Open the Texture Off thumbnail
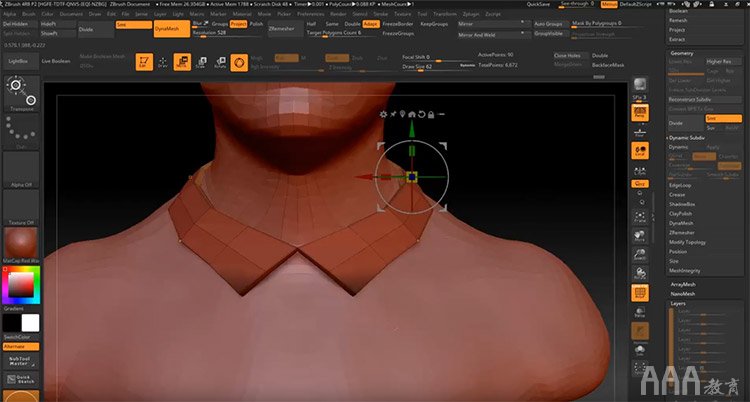Viewport: 750px width, 402px height. coord(21,208)
